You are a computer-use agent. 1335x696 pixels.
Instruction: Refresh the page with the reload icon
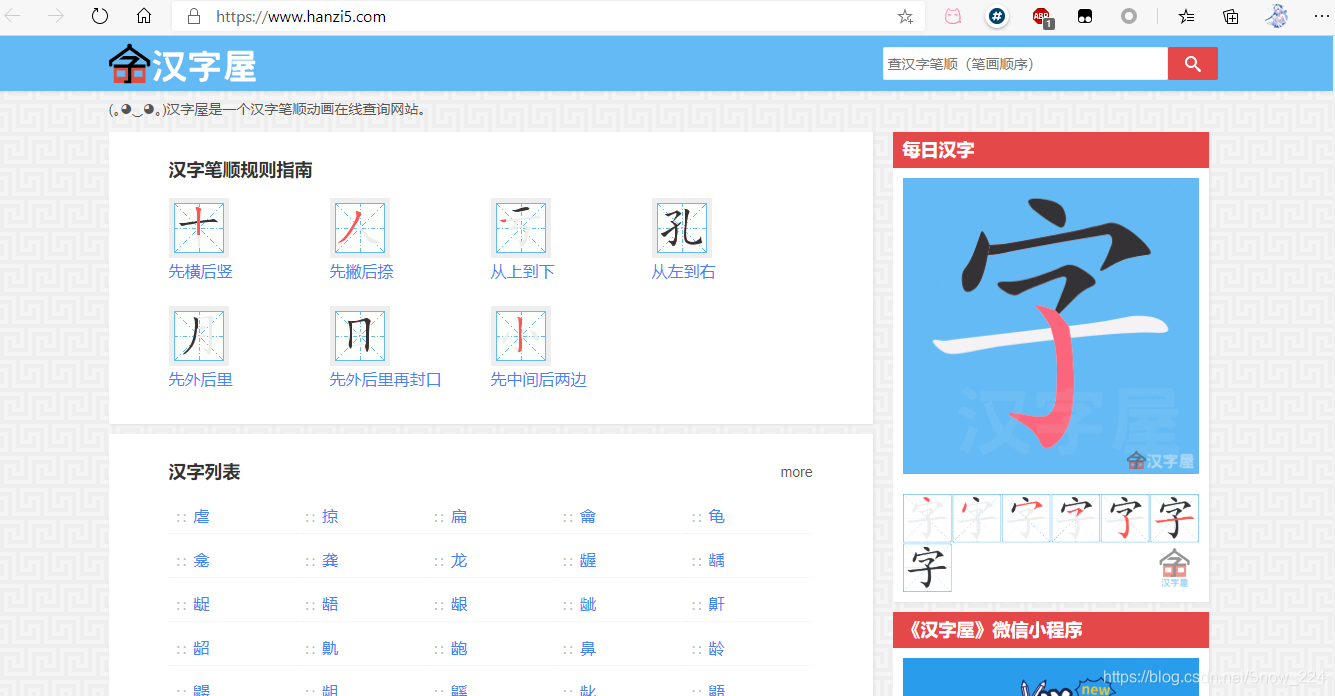click(x=100, y=16)
